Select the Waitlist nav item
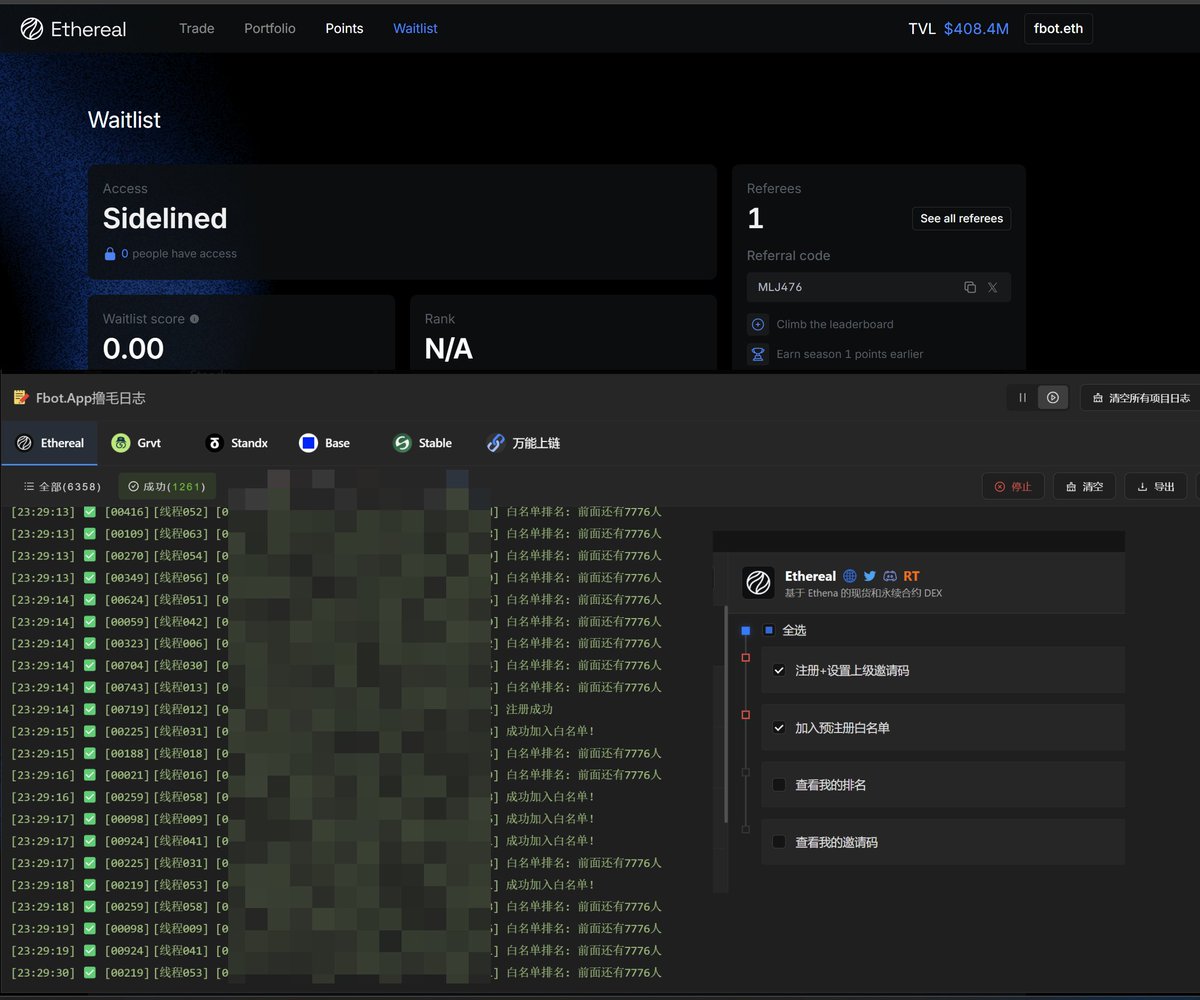1200x1000 pixels. click(x=415, y=28)
